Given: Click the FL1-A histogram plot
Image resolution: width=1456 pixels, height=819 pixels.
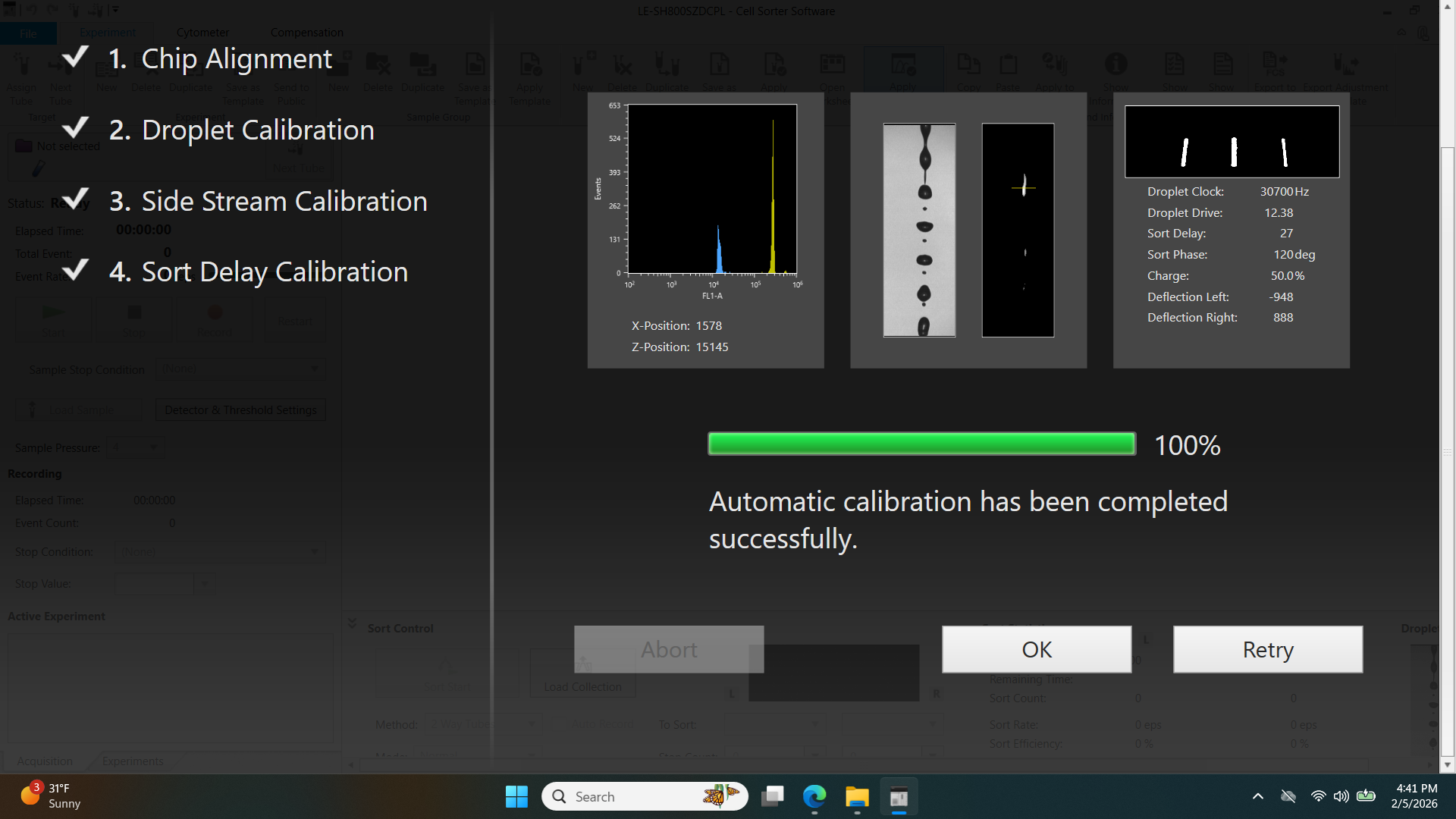Looking at the screenshot, I should [711, 190].
